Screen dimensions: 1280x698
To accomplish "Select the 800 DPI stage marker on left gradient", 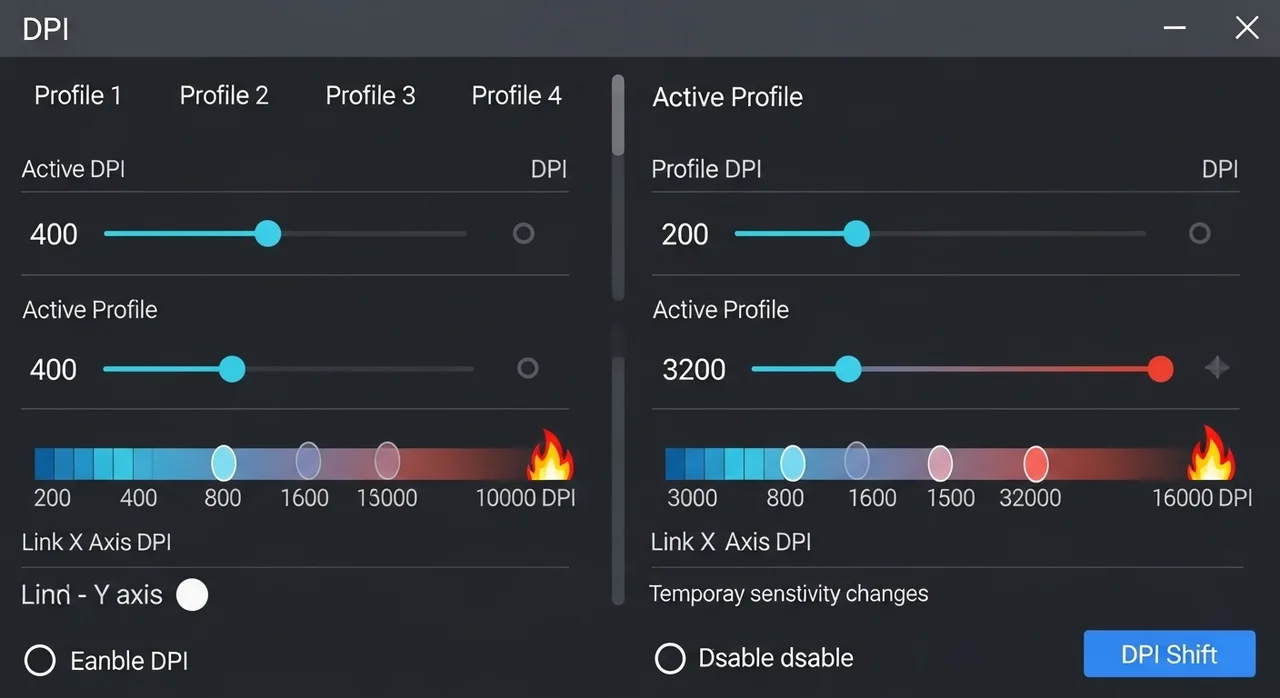I will (224, 463).
